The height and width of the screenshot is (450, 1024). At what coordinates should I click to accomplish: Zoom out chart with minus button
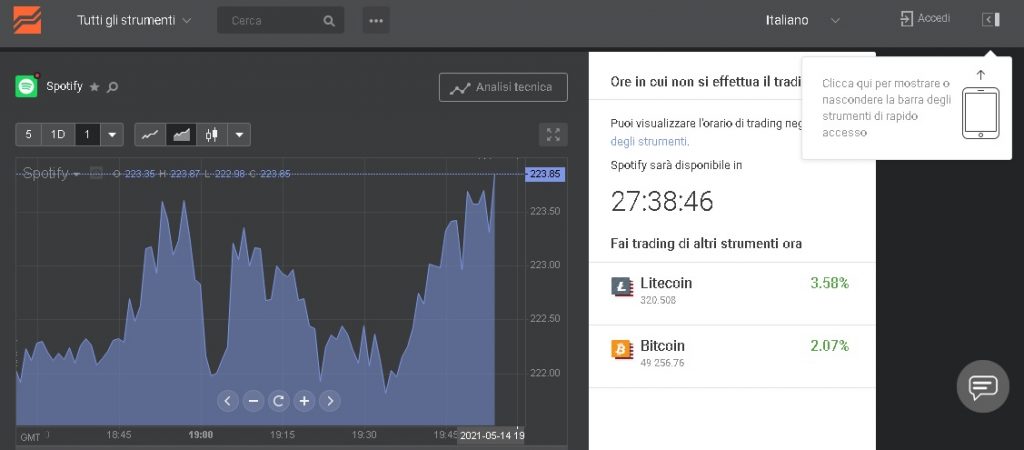[x=253, y=400]
